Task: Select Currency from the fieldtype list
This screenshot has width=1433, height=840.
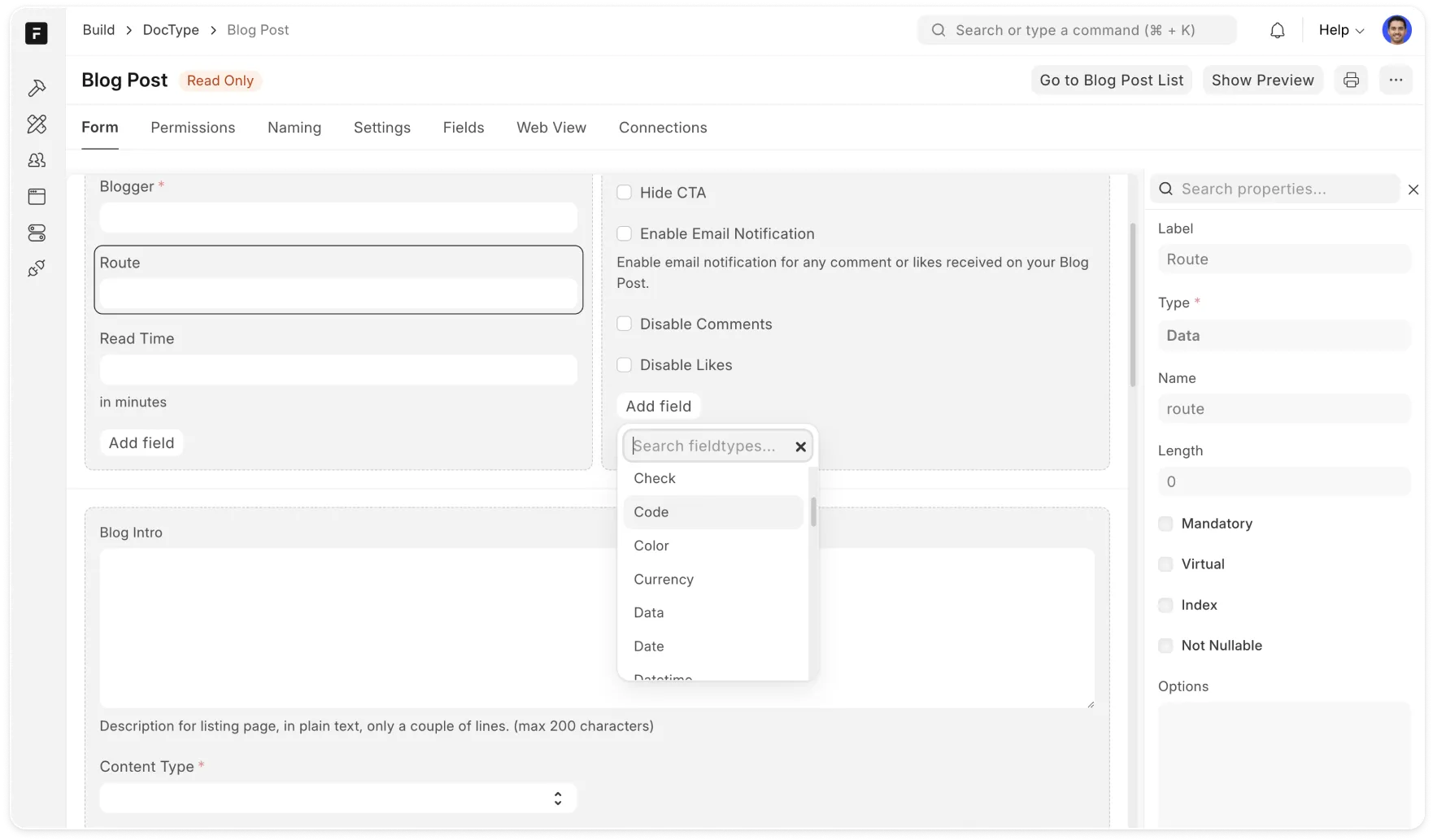Action: pos(664,579)
